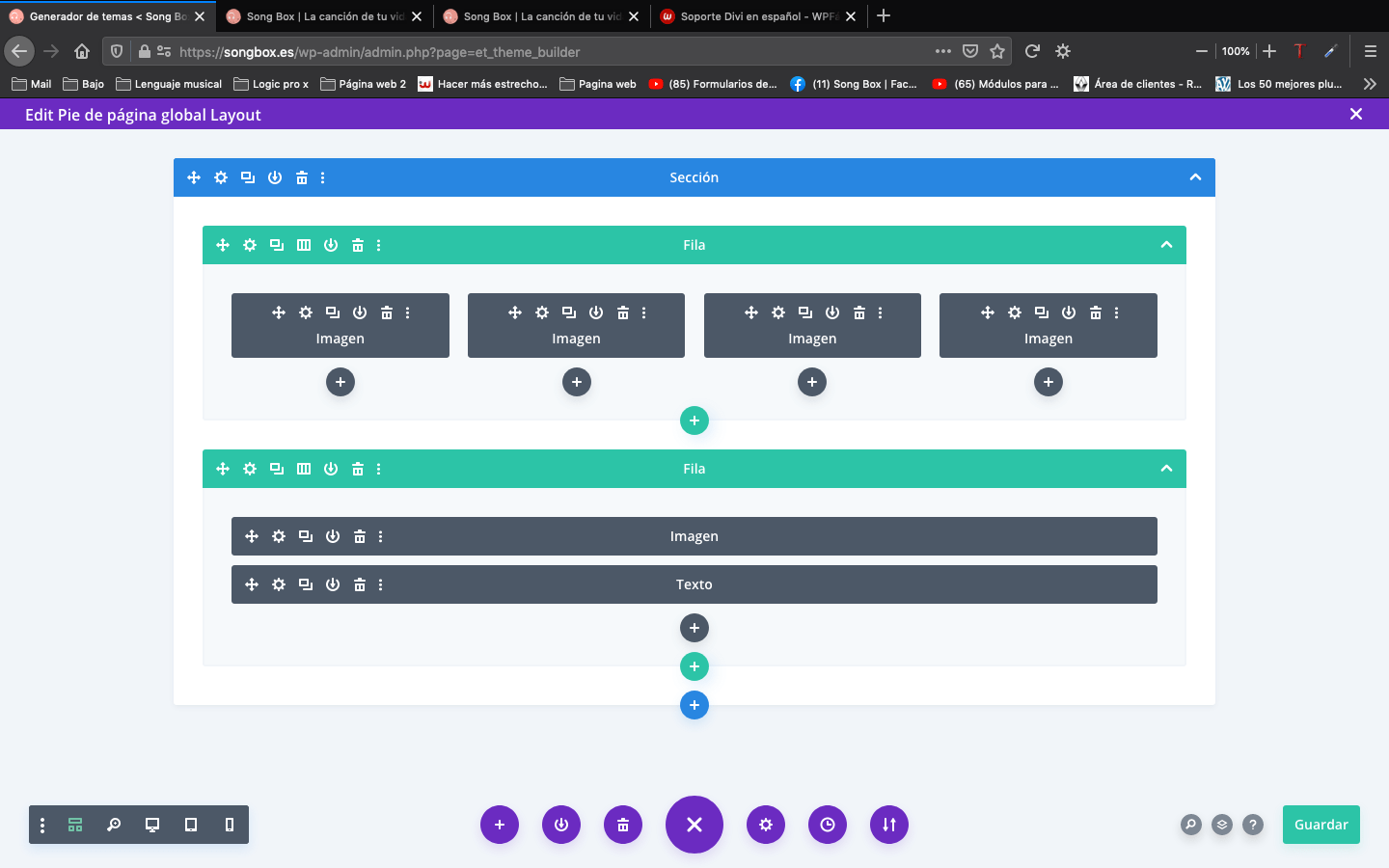Change column structure of first Fila
This screenshot has width=1389, height=868.
coord(304,245)
